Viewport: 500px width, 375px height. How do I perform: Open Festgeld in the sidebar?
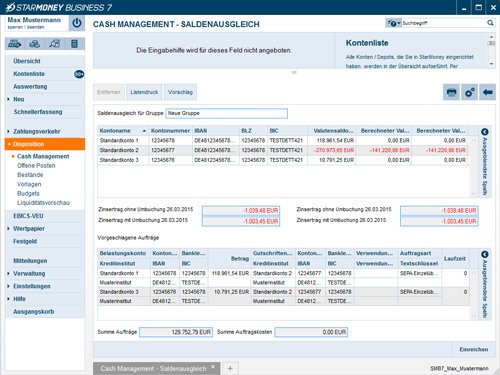25,241
